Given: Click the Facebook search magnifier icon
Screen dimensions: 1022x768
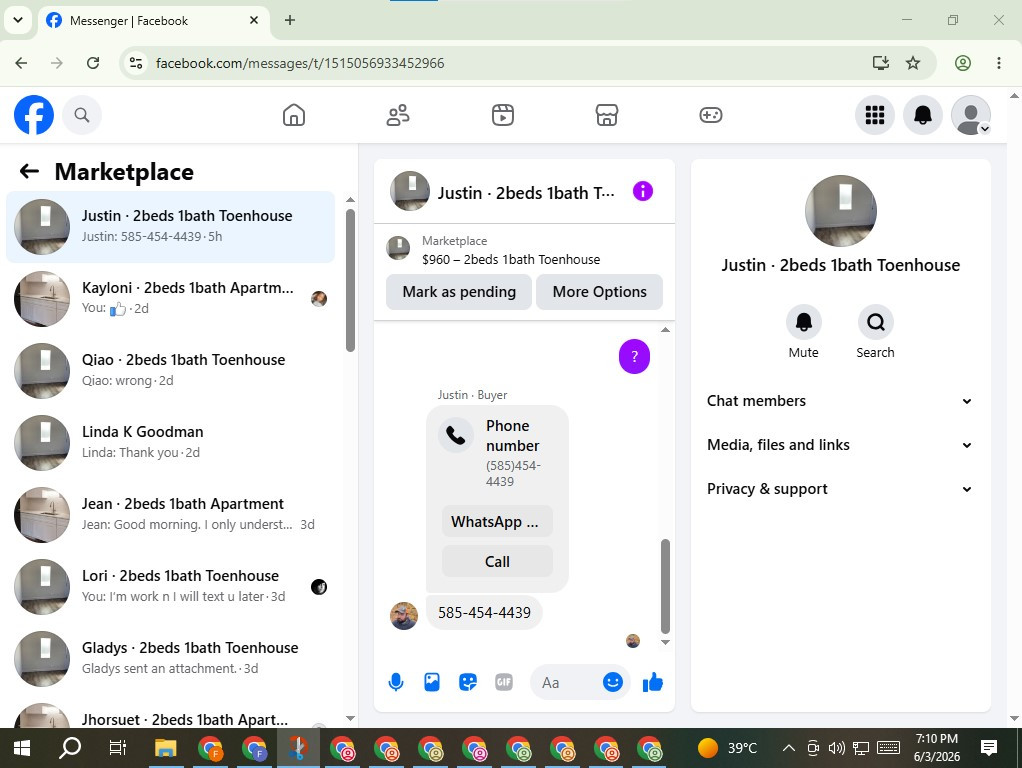Looking at the screenshot, I should (81, 115).
